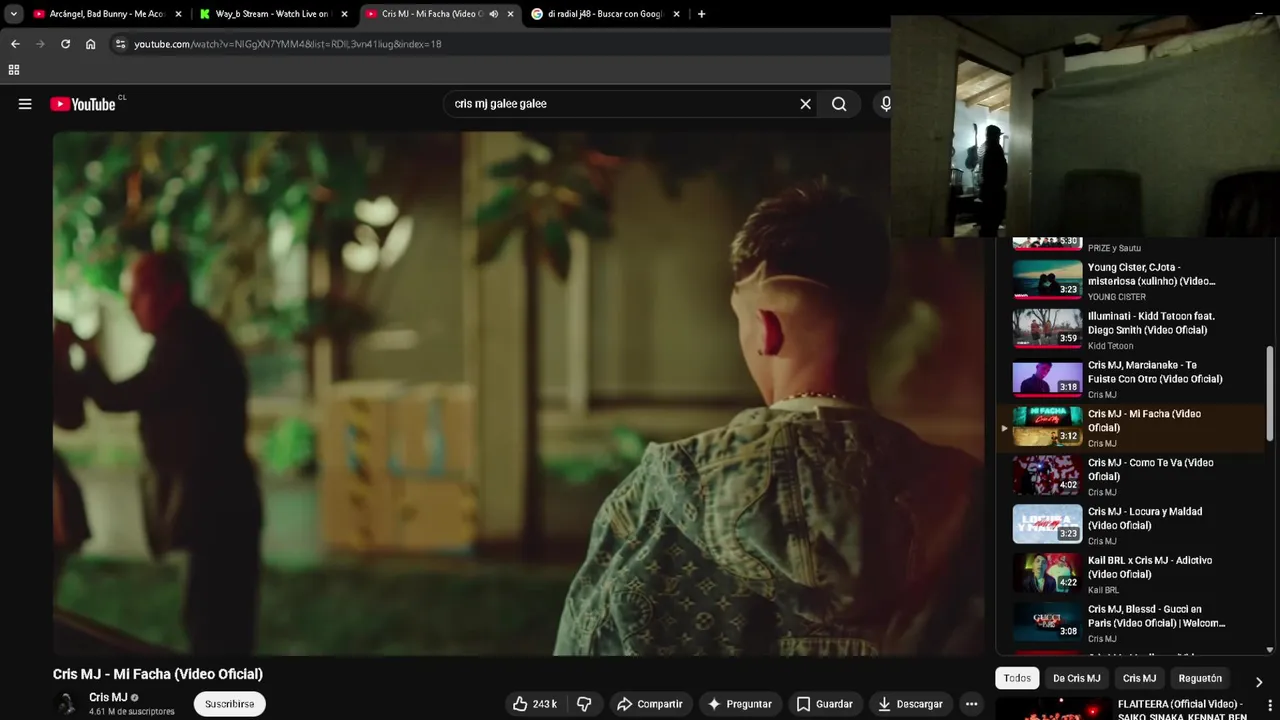1280x720 pixels.
Task: Reload the current page
Action: point(65,44)
